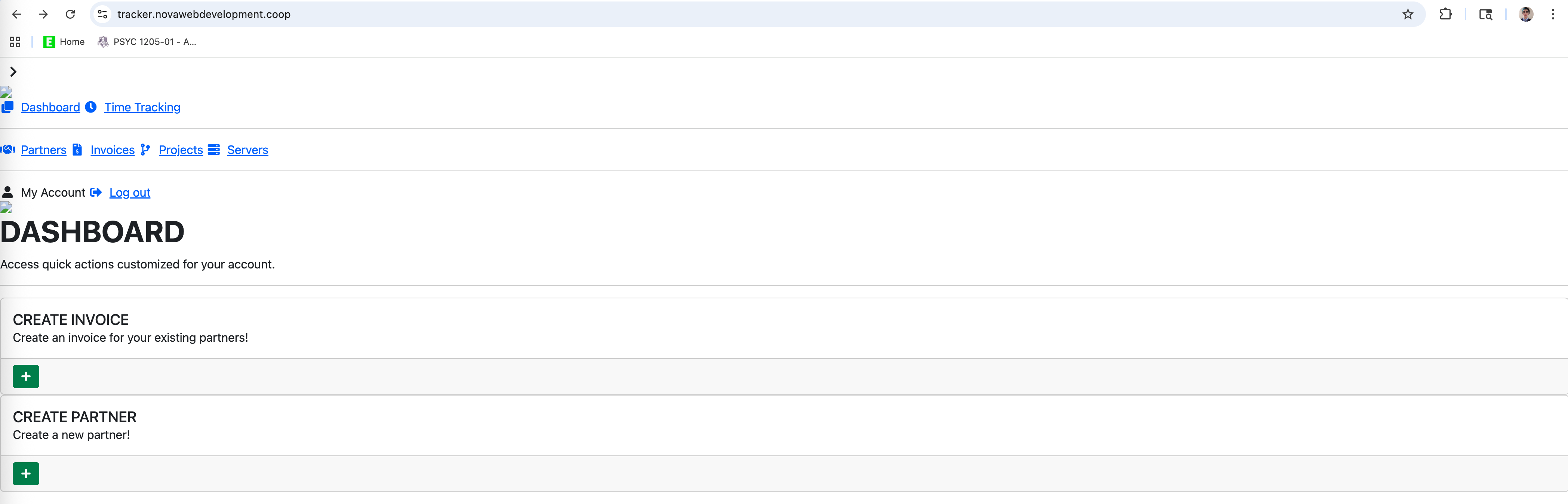Open the Chrome extensions puzzle icon
Viewport: 1568px width, 504px height.
tap(1445, 14)
